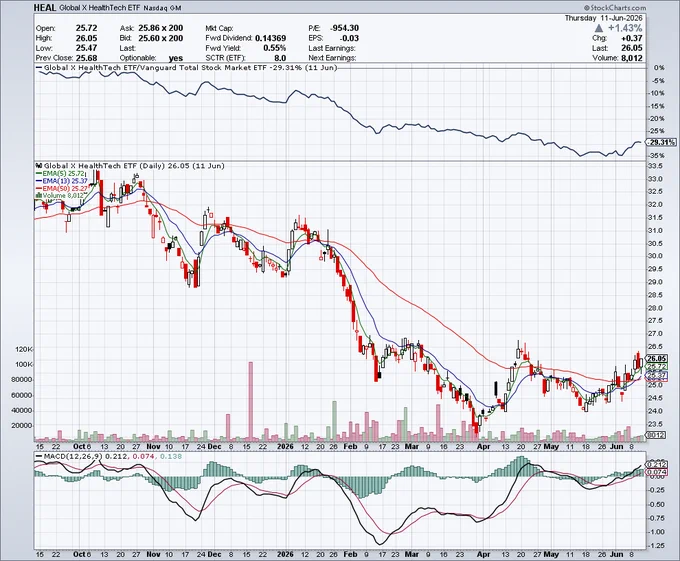Click the StockCharts.com copyright text
The width and height of the screenshot is (680, 561).
tap(615, 8)
